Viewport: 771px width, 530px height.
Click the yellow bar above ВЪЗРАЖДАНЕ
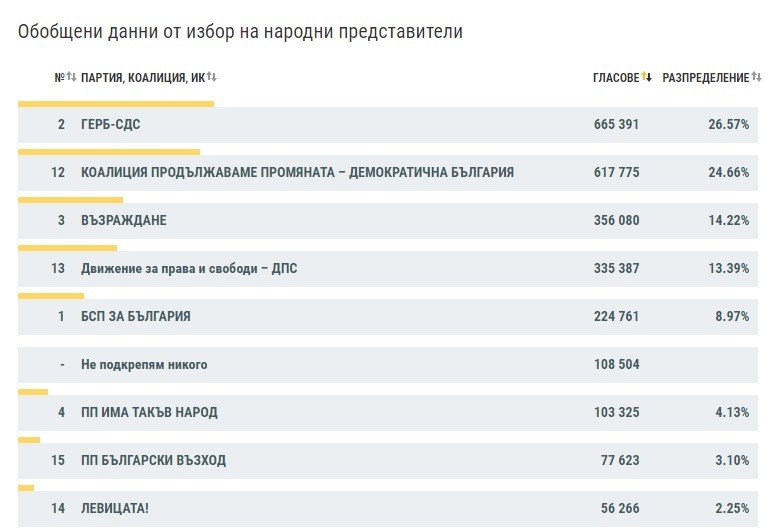[70, 199]
